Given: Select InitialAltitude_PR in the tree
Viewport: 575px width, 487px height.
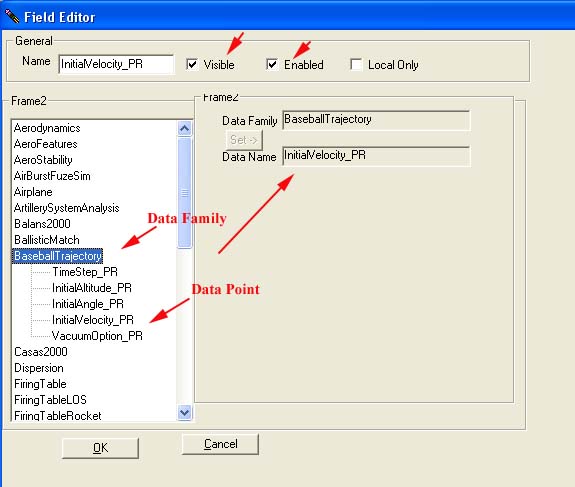Looking at the screenshot, I should point(92,288).
